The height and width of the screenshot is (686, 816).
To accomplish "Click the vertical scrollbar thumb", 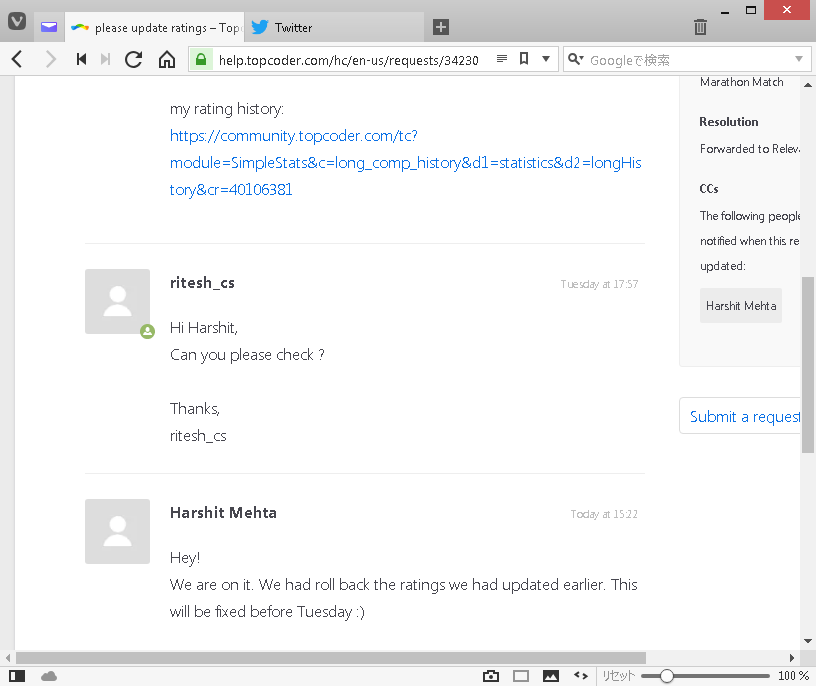I will click(808, 364).
